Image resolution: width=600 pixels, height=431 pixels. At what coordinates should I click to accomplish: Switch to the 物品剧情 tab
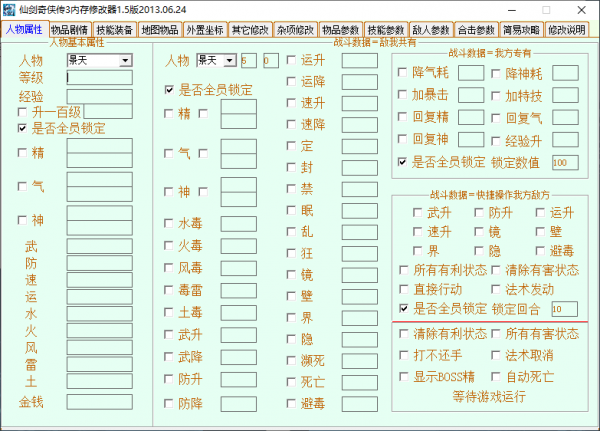(x=70, y=30)
